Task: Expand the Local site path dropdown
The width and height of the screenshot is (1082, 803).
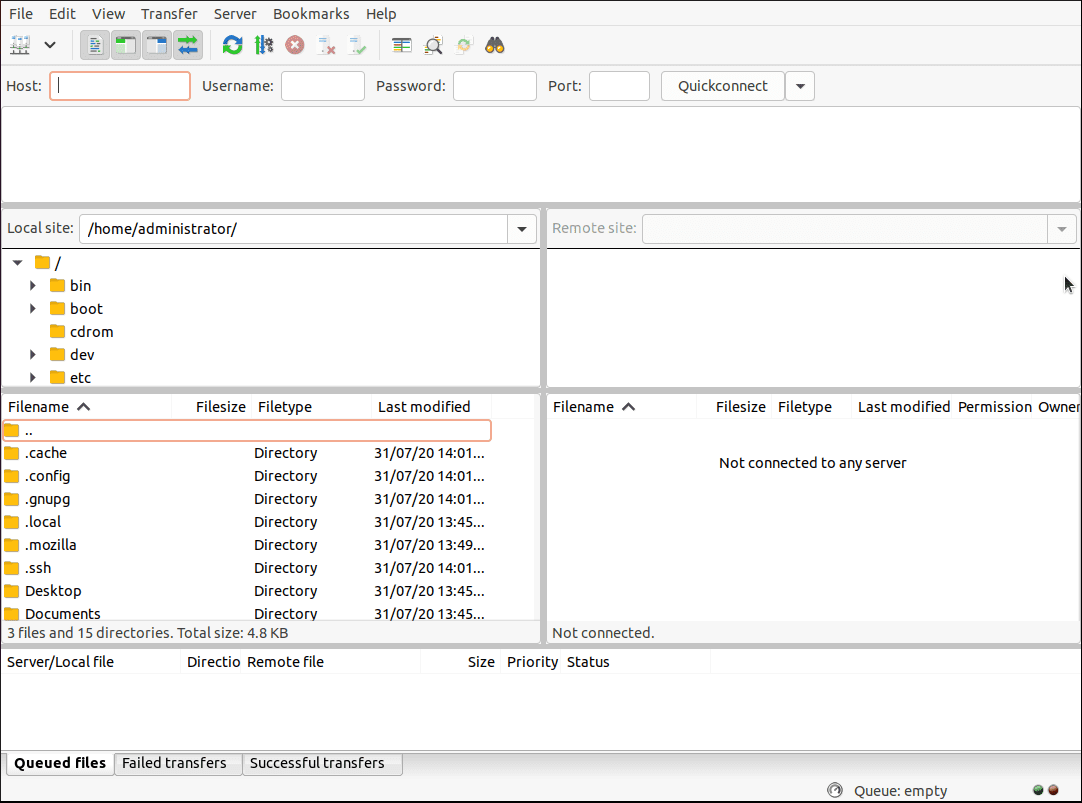Action: 521,229
